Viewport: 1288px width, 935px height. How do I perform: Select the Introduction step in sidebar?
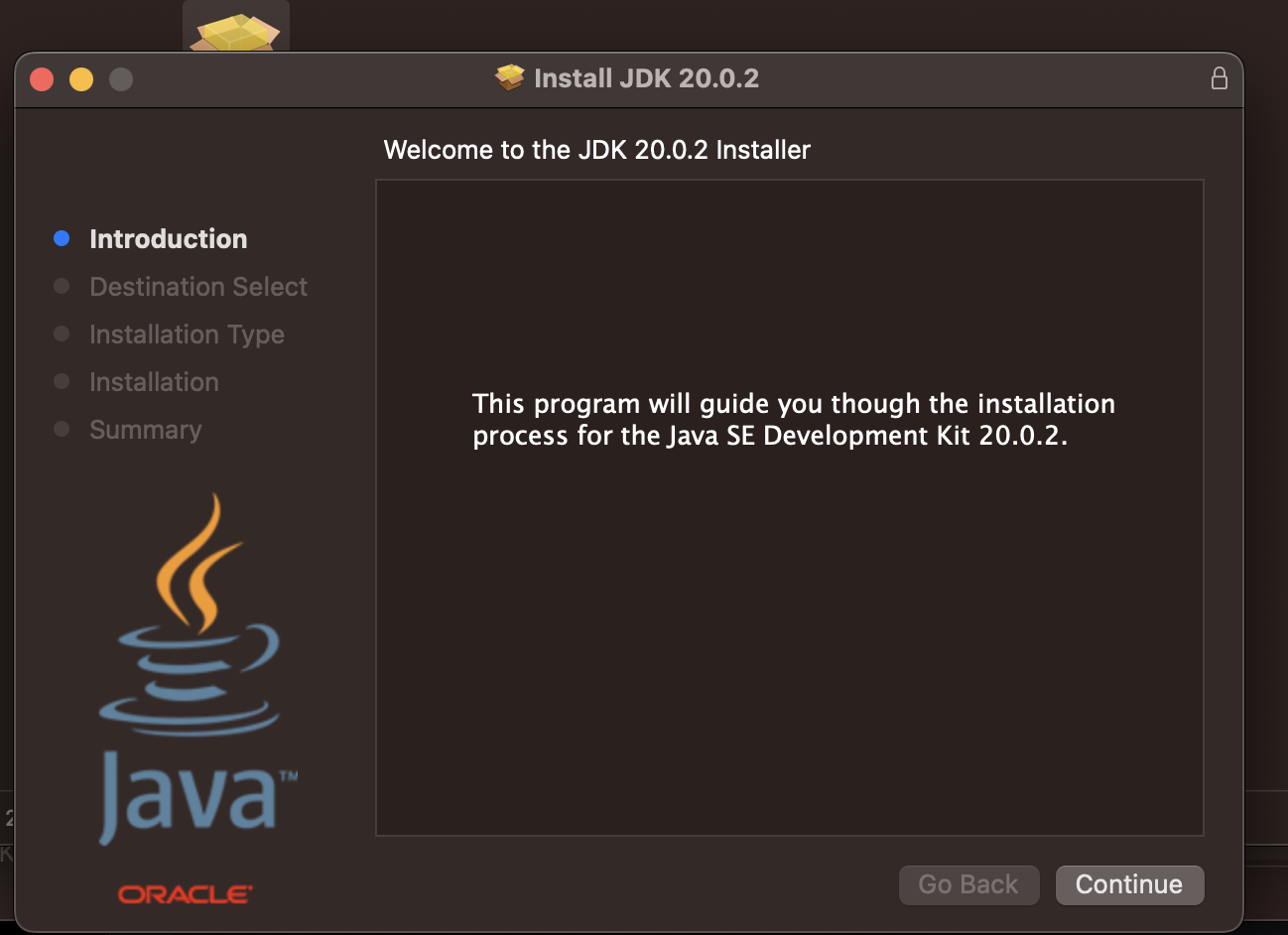tap(168, 239)
